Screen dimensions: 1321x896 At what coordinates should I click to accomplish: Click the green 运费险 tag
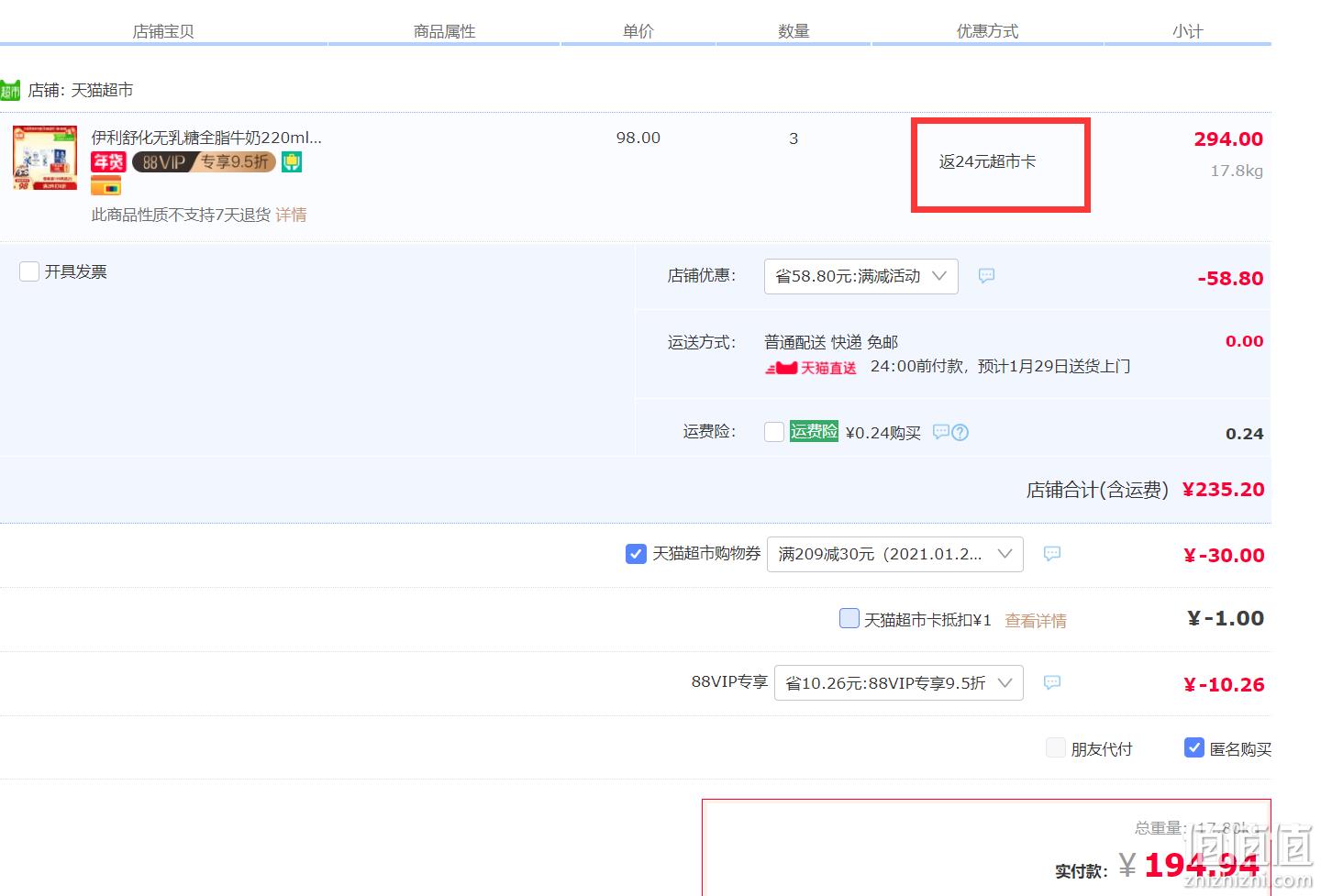click(814, 431)
